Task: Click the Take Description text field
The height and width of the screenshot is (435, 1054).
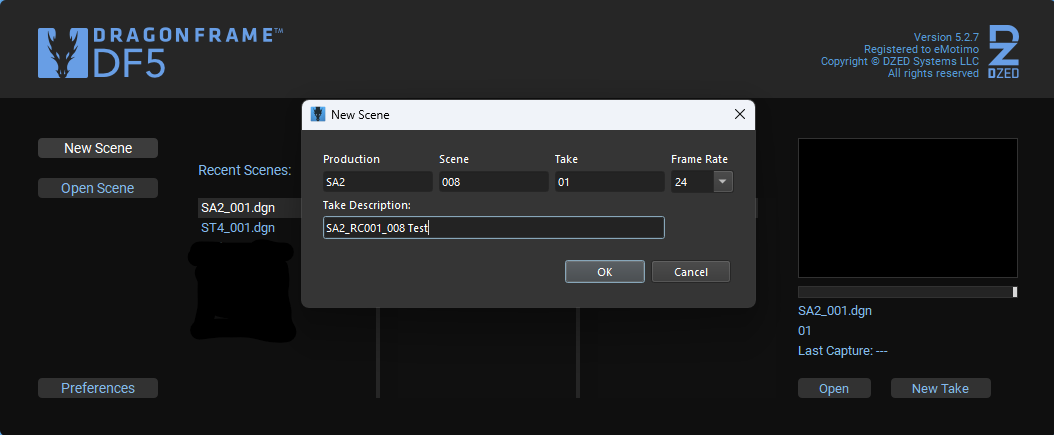Action: point(493,227)
